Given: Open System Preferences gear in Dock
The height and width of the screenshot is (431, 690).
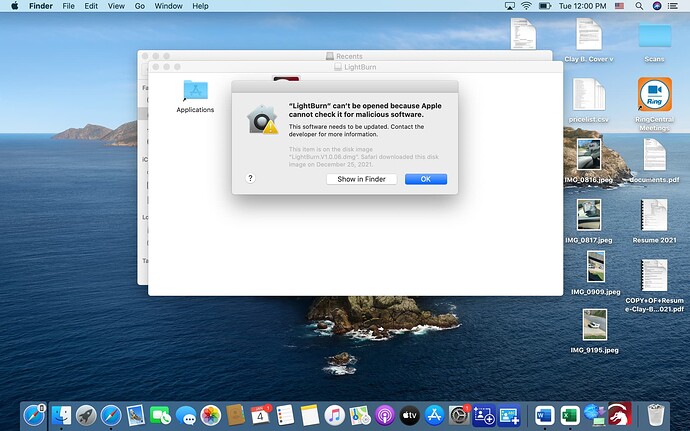Looking at the screenshot, I should 459,415.
